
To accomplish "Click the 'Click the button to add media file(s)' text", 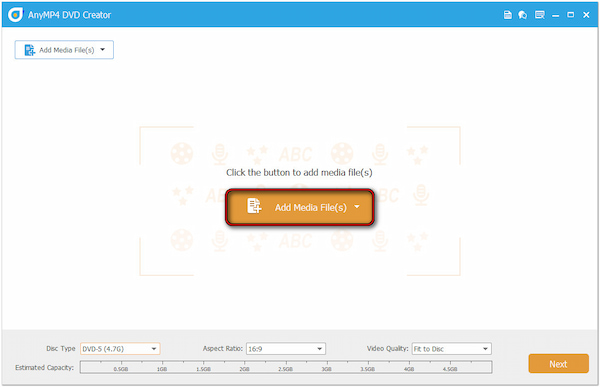I will (x=299, y=173).
